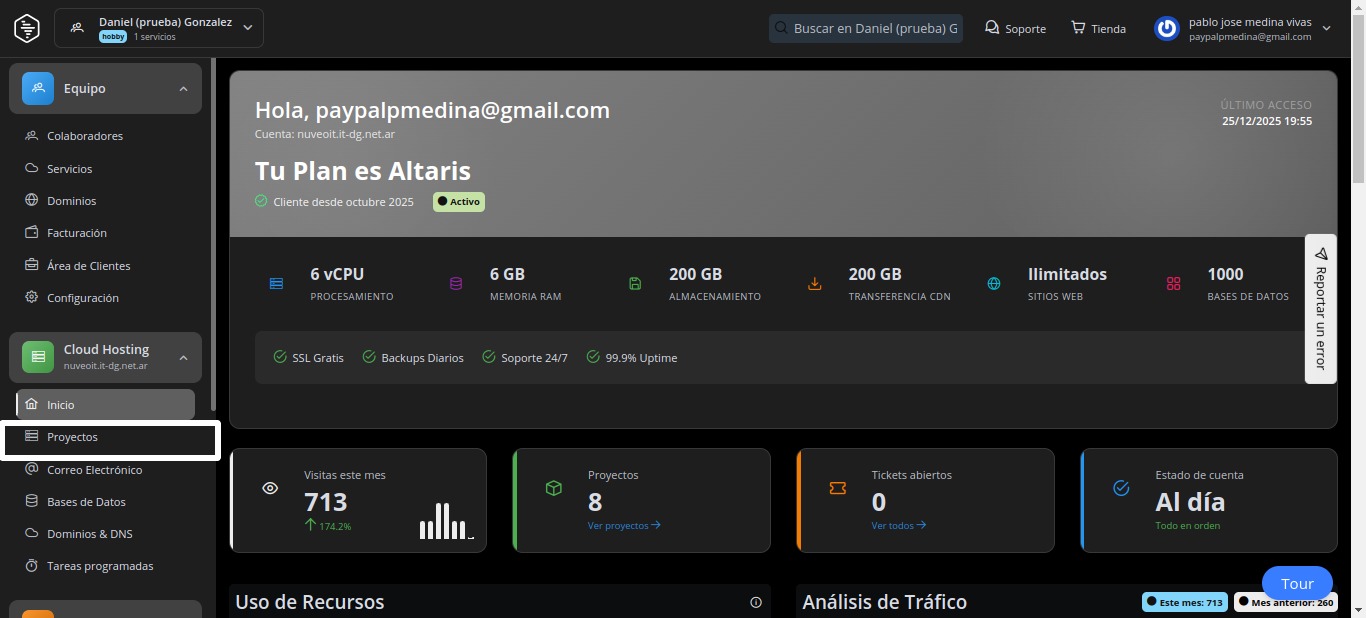Click the company logo icon at top-left
Screen dimensions: 1366x618
coord(27,28)
